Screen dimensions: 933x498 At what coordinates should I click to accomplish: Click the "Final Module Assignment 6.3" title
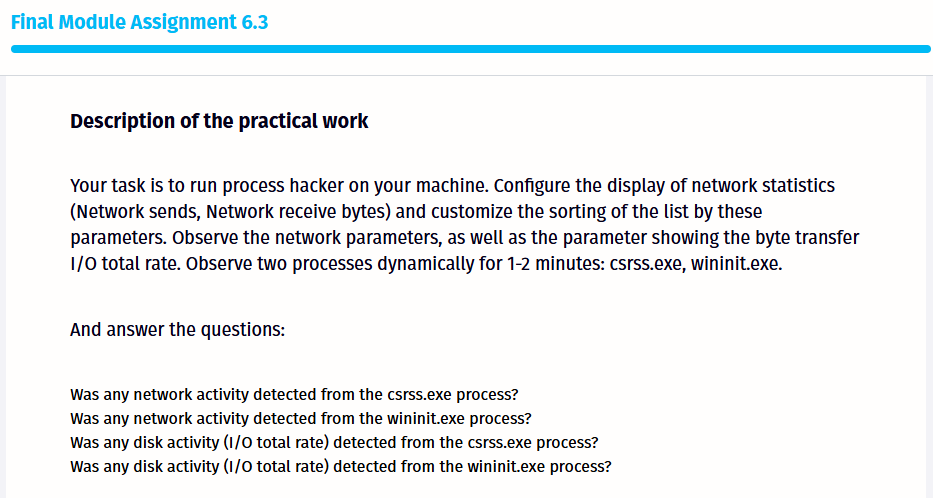pyautogui.click(x=139, y=22)
